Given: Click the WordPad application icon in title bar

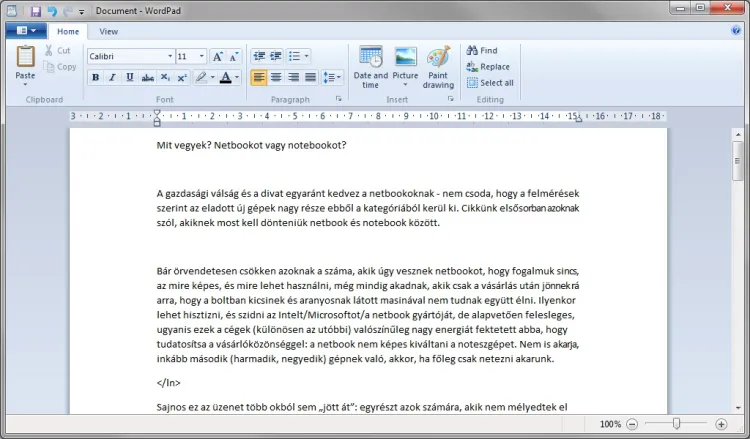Looking at the screenshot, I should [x=11, y=11].
